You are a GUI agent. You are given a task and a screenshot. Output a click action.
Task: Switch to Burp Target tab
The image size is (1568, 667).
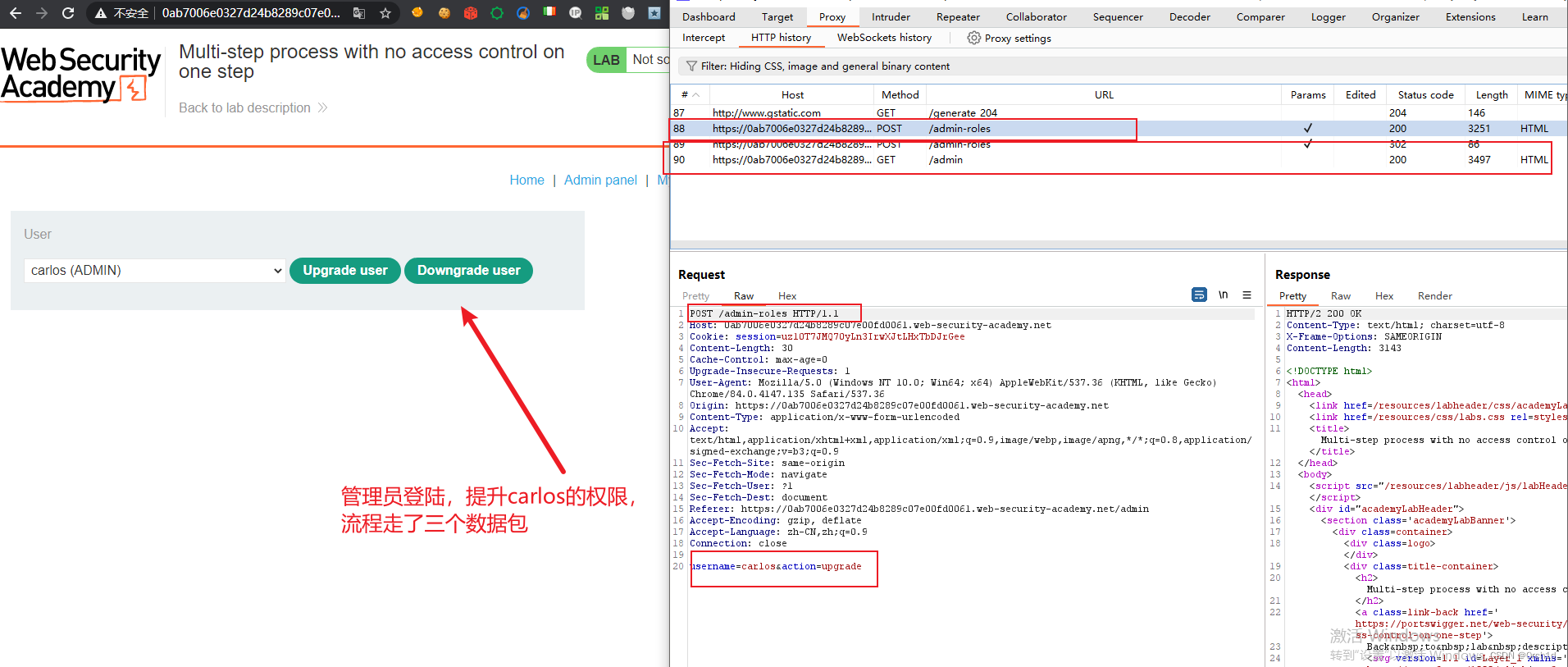point(777,16)
